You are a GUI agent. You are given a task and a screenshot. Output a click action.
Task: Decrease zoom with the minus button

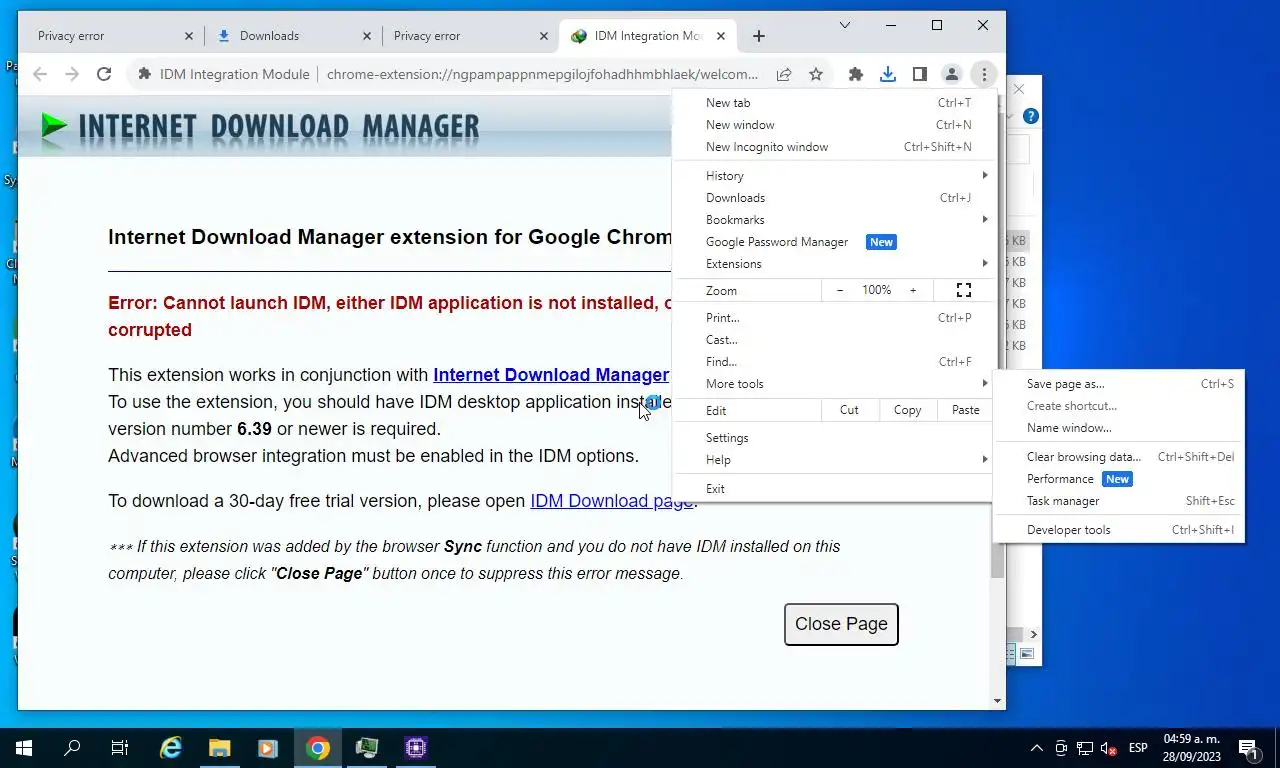pyautogui.click(x=840, y=290)
